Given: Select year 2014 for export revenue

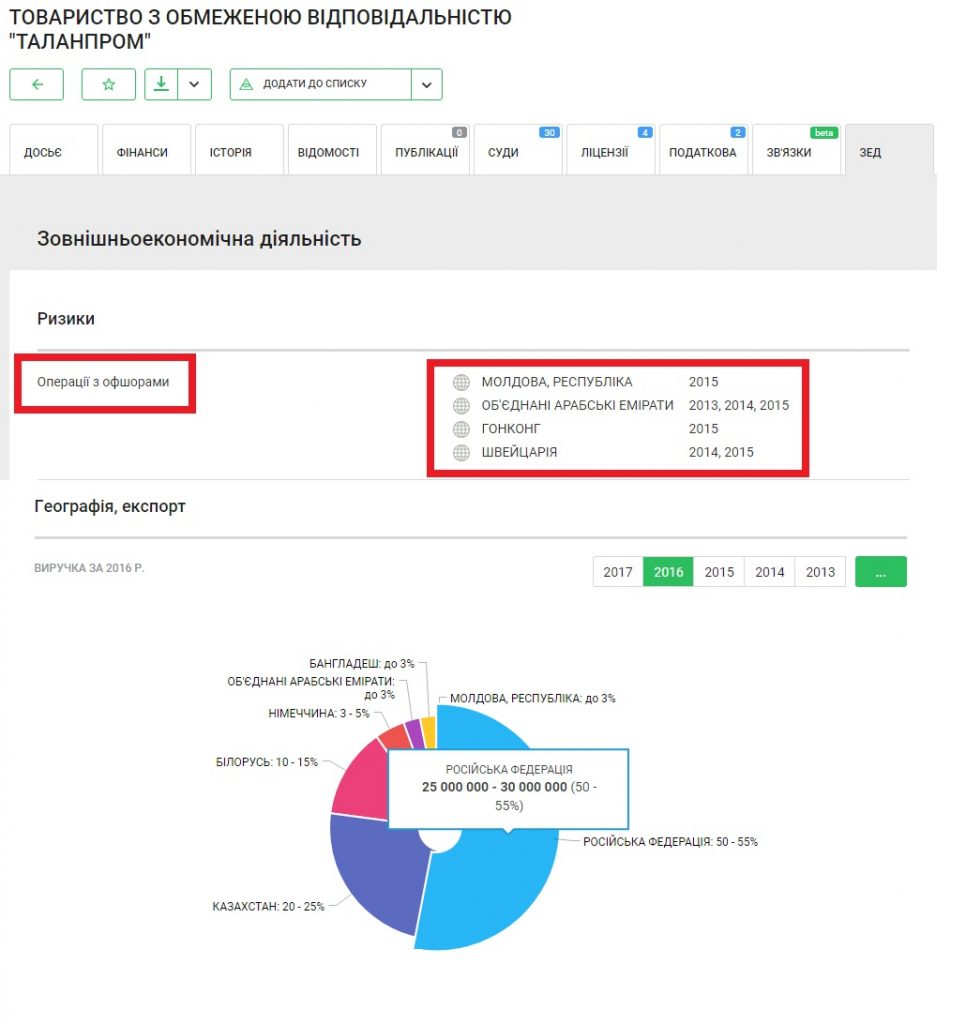Looking at the screenshot, I should click(770, 572).
